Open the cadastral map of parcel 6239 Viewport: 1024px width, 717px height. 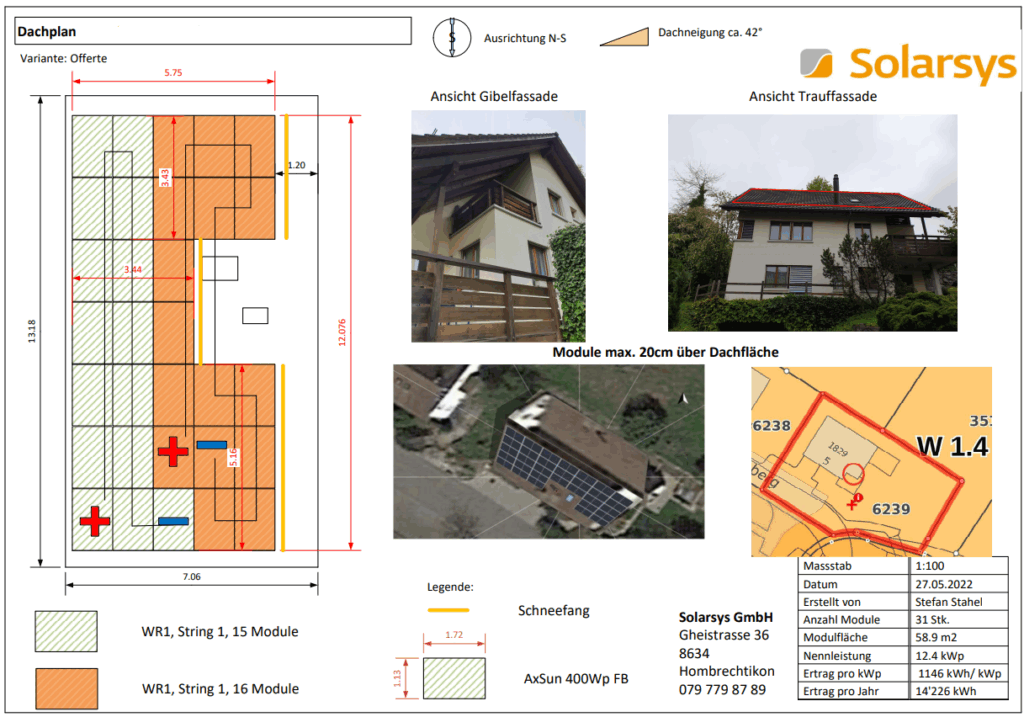(871, 462)
